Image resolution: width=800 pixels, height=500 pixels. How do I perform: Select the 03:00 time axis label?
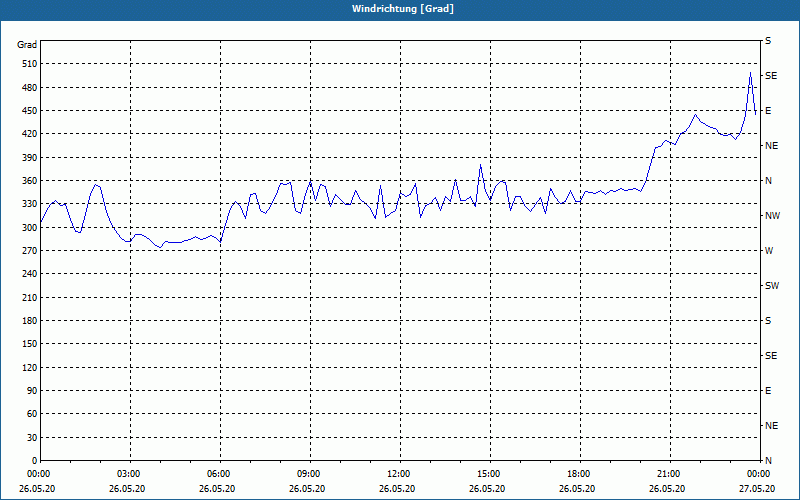tap(129, 474)
